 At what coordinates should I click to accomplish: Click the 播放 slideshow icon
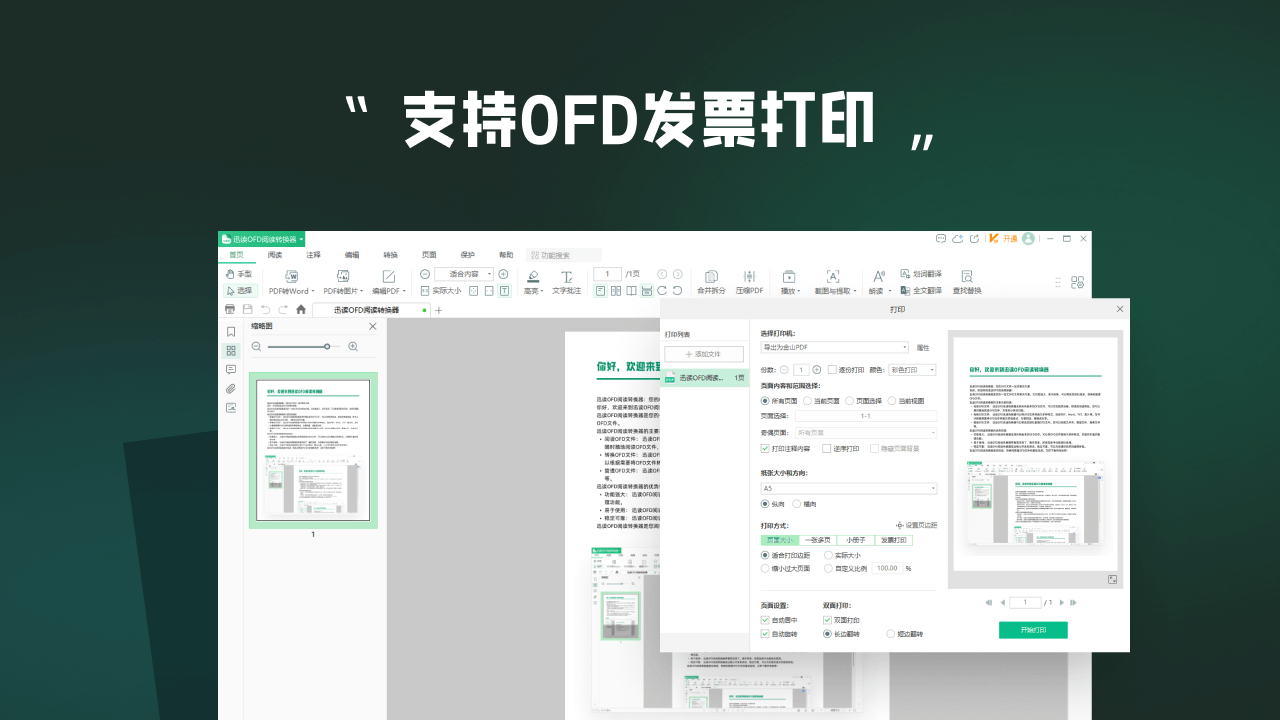click(789, 276)
